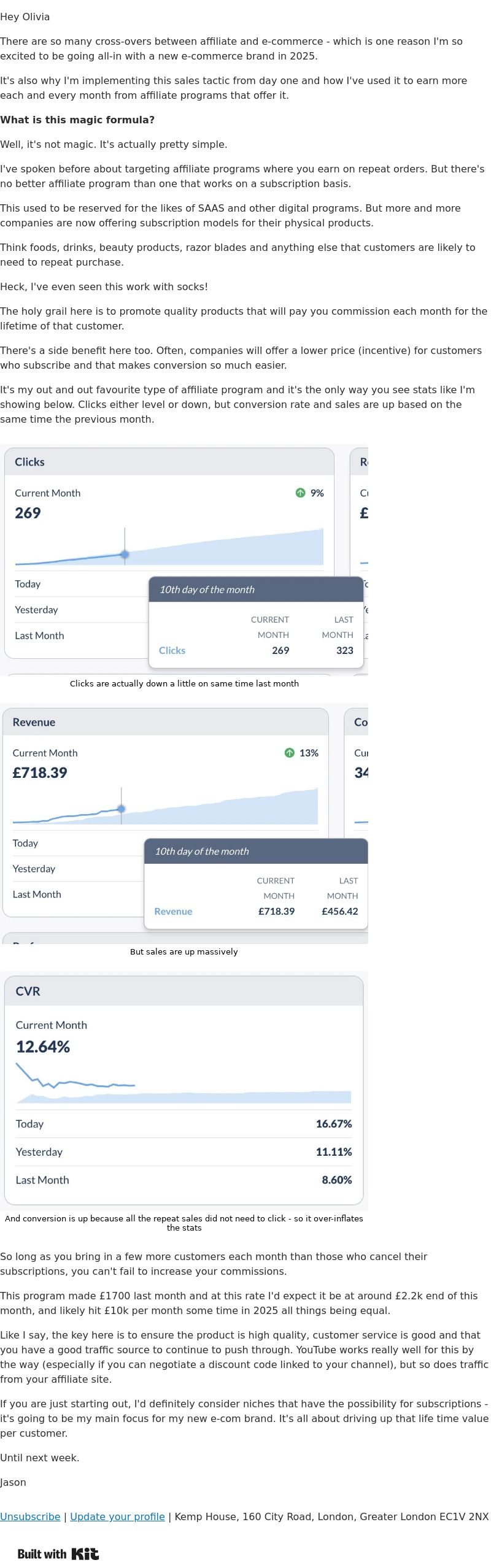The image size is (491, 1568).
Task: Click the Revenue card header
Action: point(166,722)
